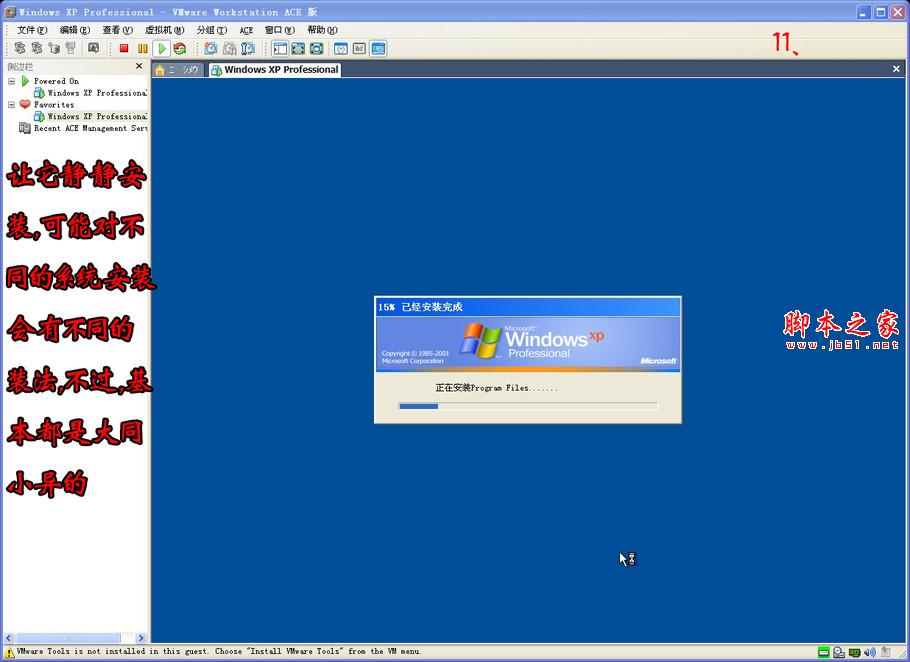The height and width of the screenshot is (662, 910).
Task: Toggle sidebar visibility toolbar icon
Action: [x=280, y=49]
